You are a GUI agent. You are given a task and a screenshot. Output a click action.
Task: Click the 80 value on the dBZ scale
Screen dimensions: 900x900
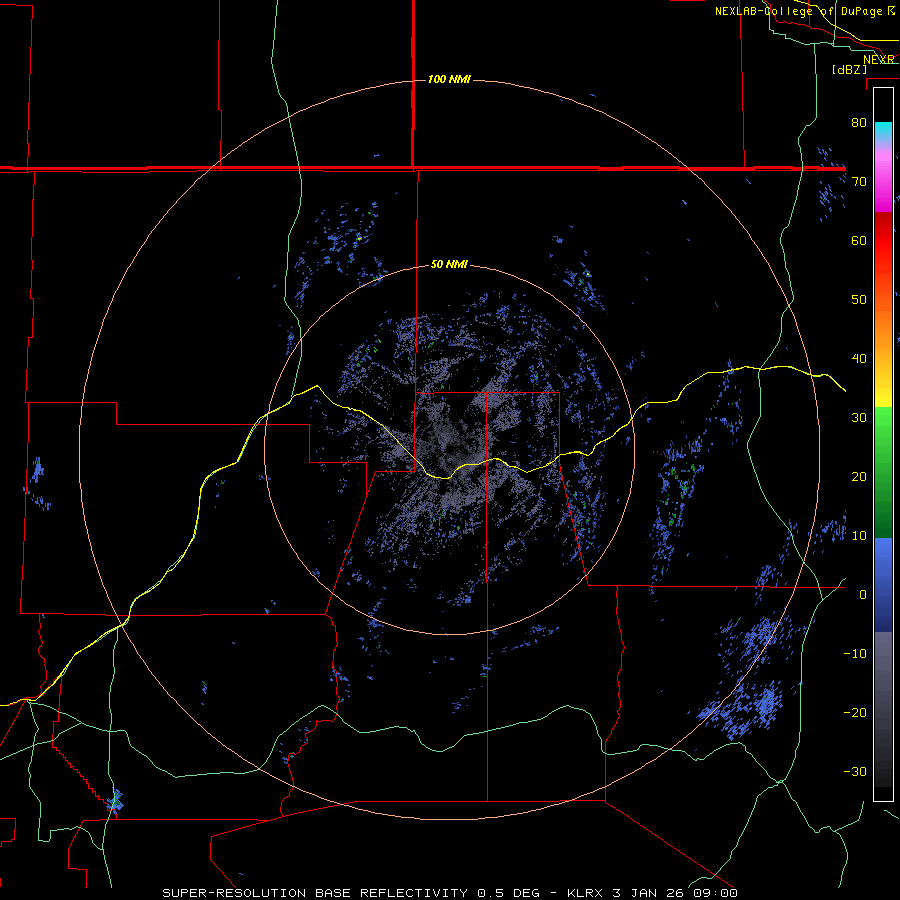click(x=859, y=122)
